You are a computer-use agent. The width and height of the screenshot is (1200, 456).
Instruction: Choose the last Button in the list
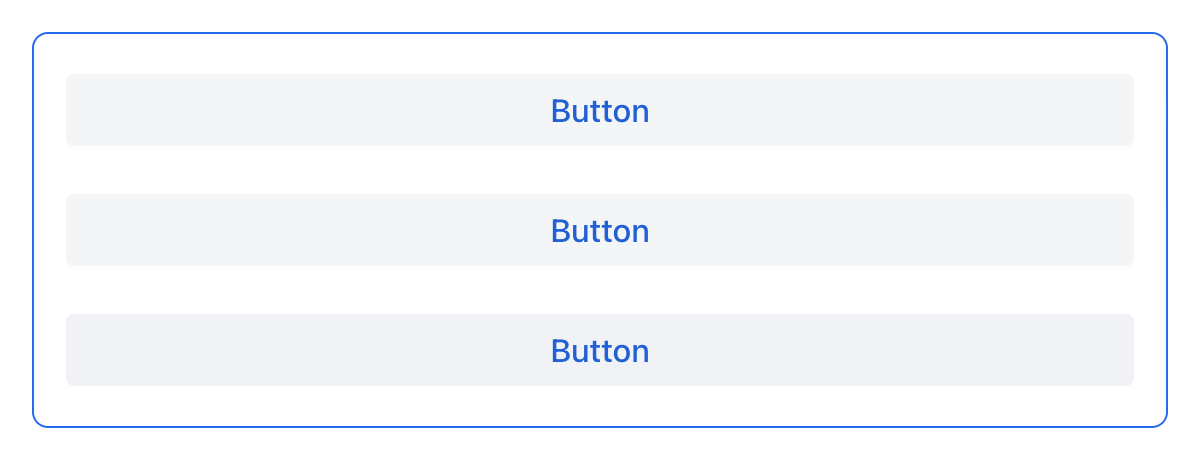point(600,350)
